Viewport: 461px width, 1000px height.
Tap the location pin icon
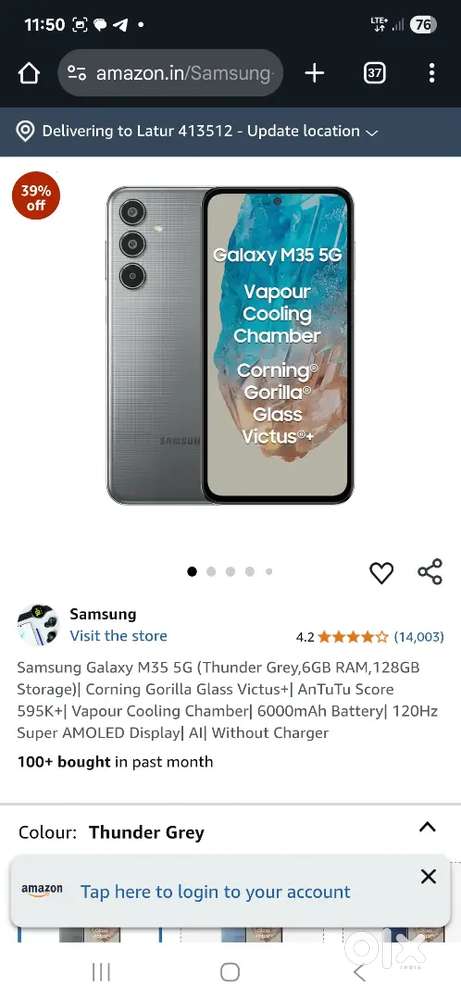coord(25,131)
